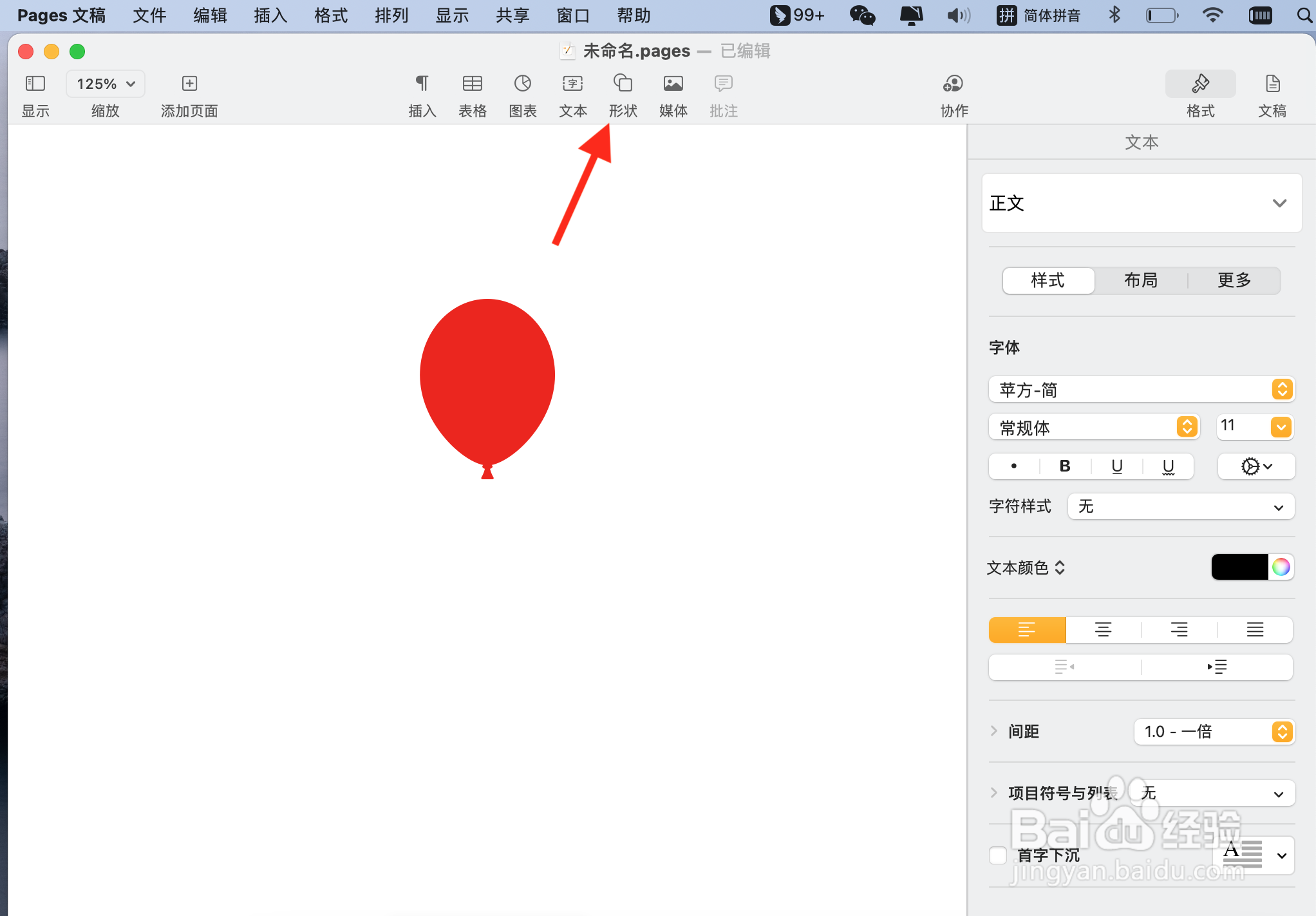Enable the 首字下沉 drop cap checkbox
Screen dimensions: 1316x916
(x=998, y=855)
